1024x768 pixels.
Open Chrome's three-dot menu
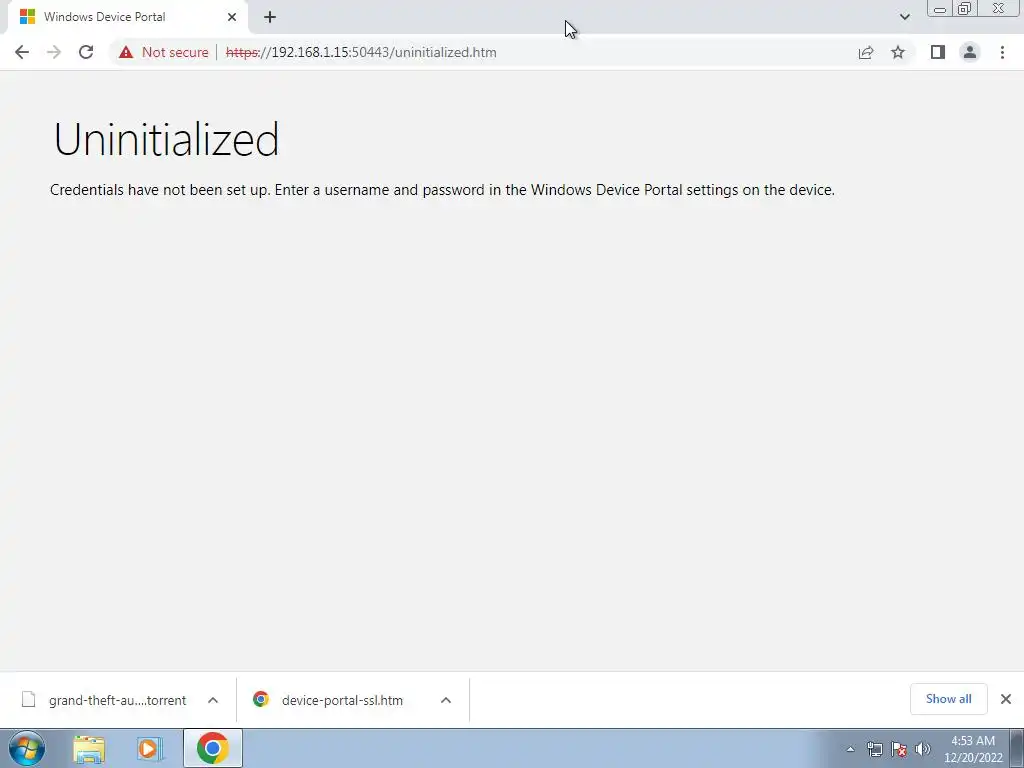[1002, 52]
